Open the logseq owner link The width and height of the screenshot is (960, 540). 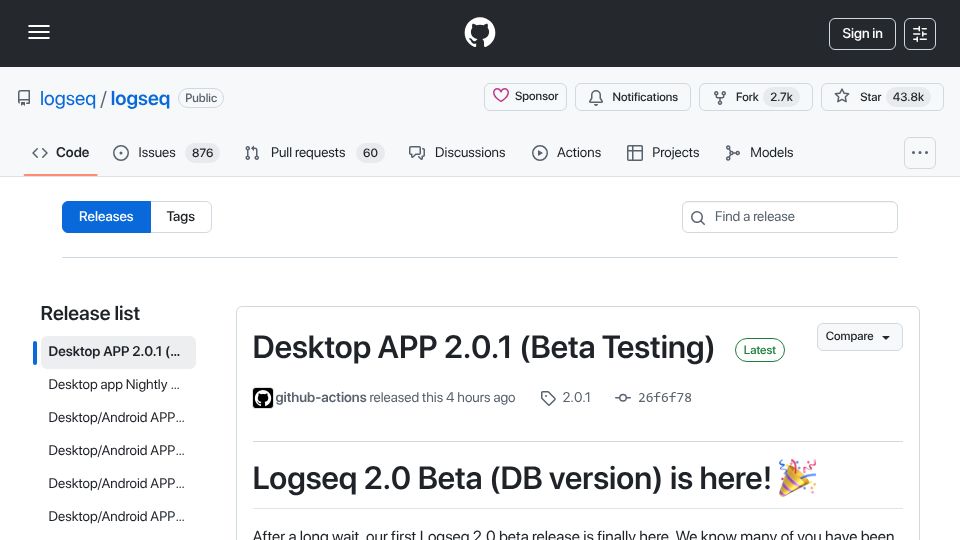coord(67,98)
